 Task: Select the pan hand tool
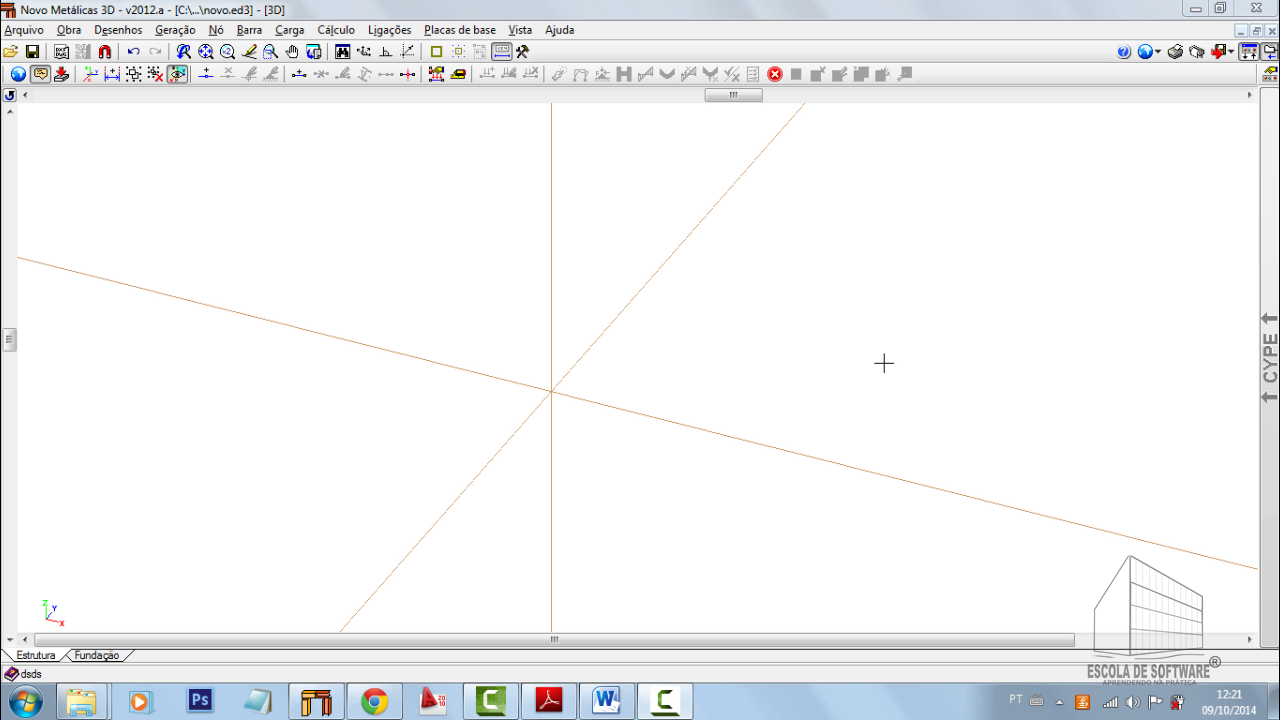[x=292, y=52]
